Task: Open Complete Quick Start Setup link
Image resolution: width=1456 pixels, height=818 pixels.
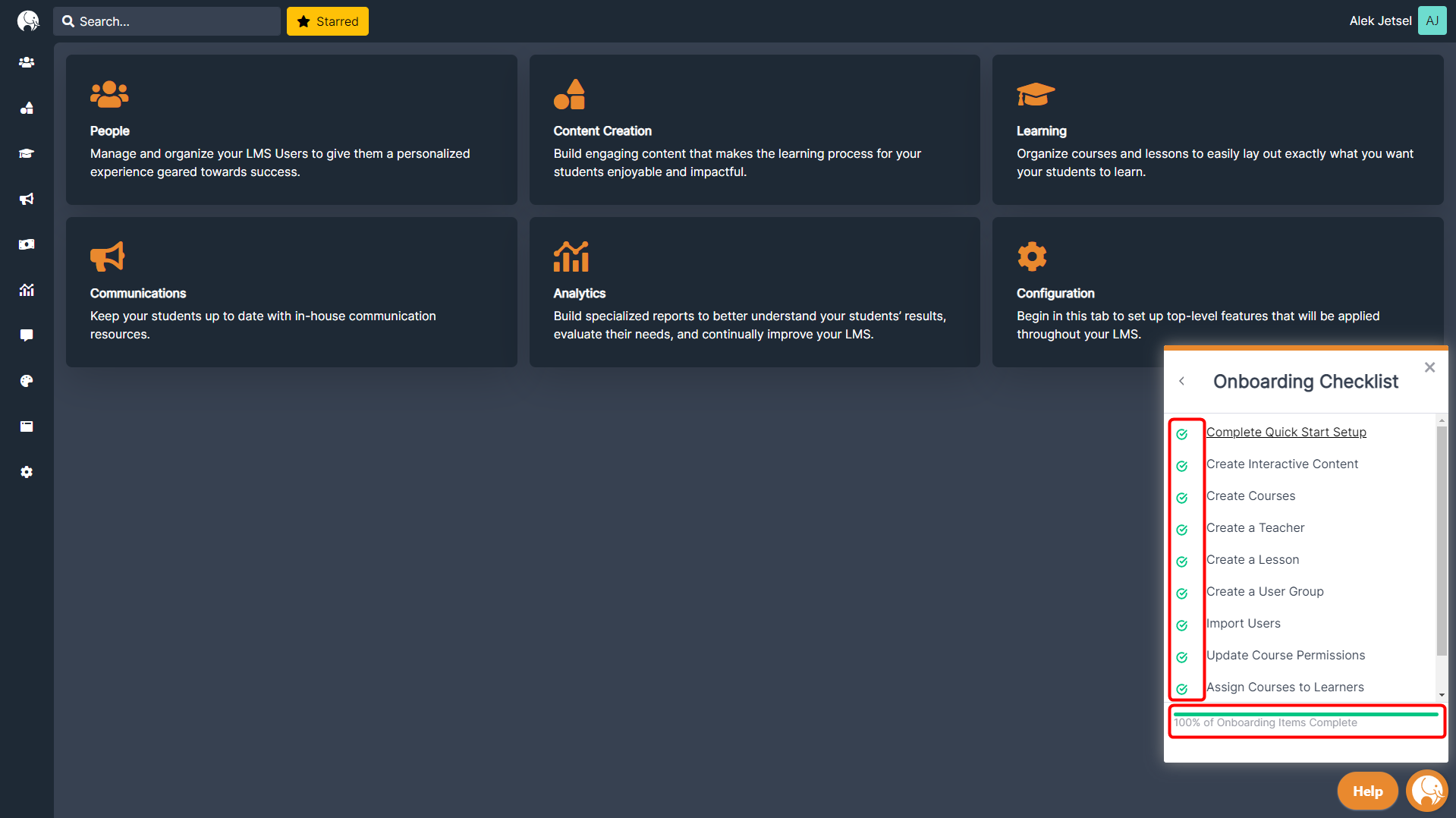Action: pos(1286,432)
